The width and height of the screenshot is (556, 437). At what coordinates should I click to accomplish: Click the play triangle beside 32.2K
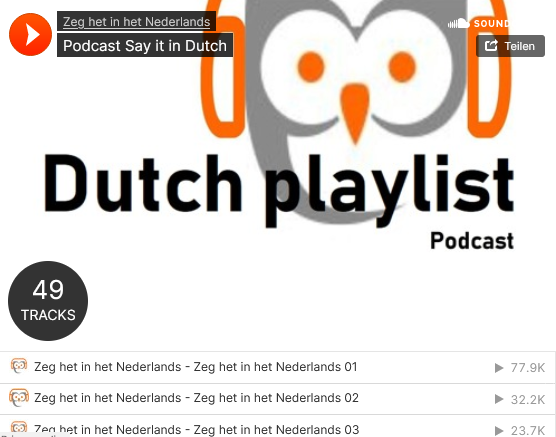pos(499,399)
